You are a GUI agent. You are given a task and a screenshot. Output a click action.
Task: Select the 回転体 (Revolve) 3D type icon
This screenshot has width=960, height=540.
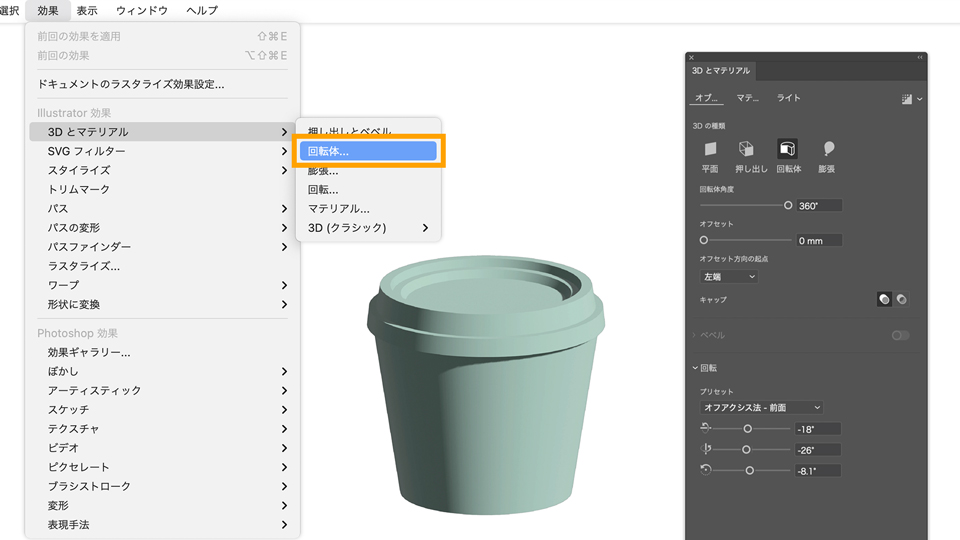[787, 149]
